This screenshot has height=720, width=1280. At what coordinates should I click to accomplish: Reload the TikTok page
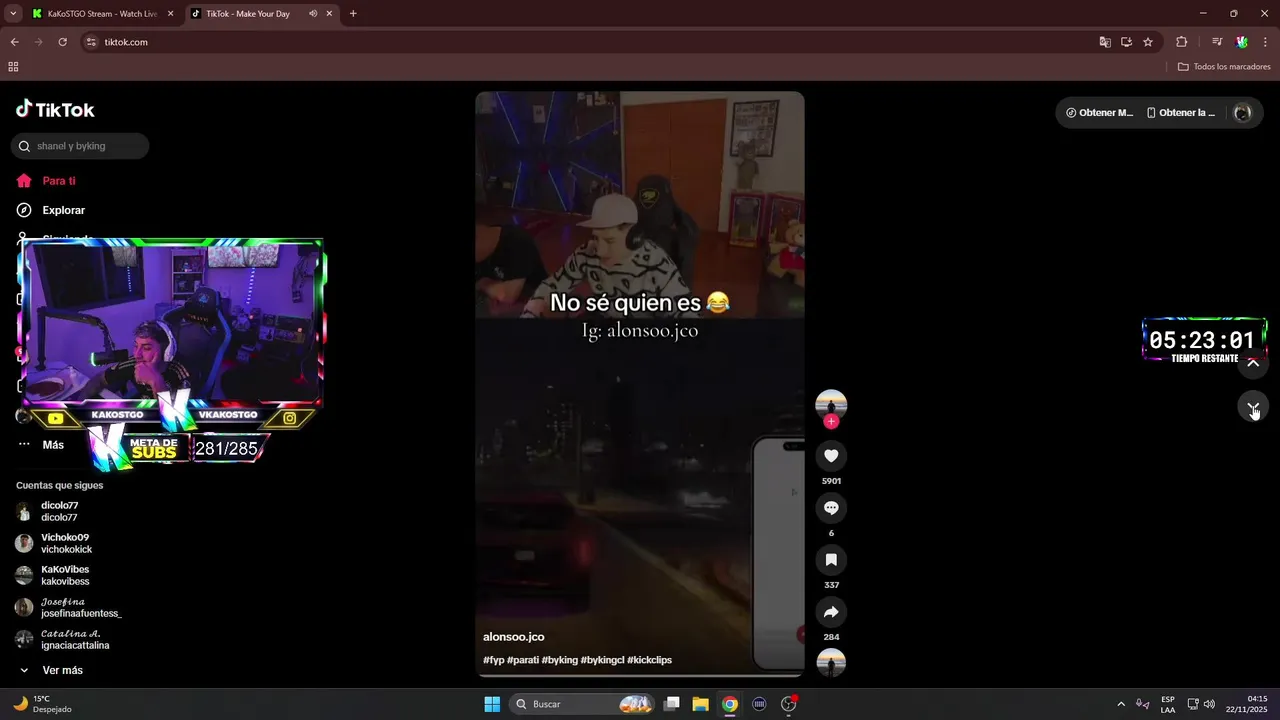pos(62,42)
